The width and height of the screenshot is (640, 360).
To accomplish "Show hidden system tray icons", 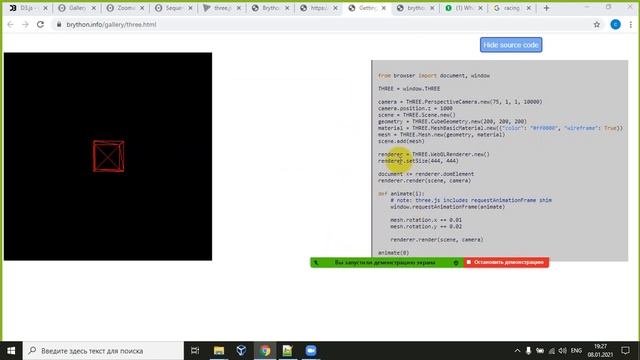I will coord(517,351).
